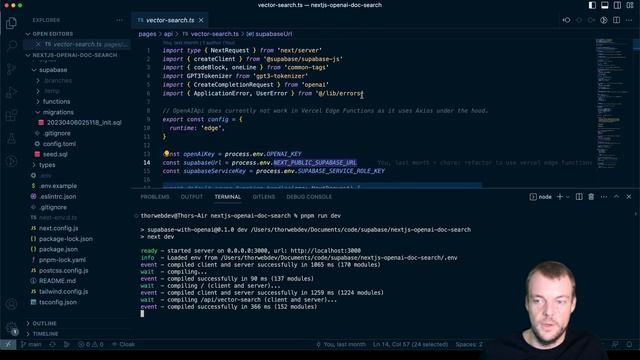Switch to the Output panel tab
640x360 pixels.
[x=191, y=197]
